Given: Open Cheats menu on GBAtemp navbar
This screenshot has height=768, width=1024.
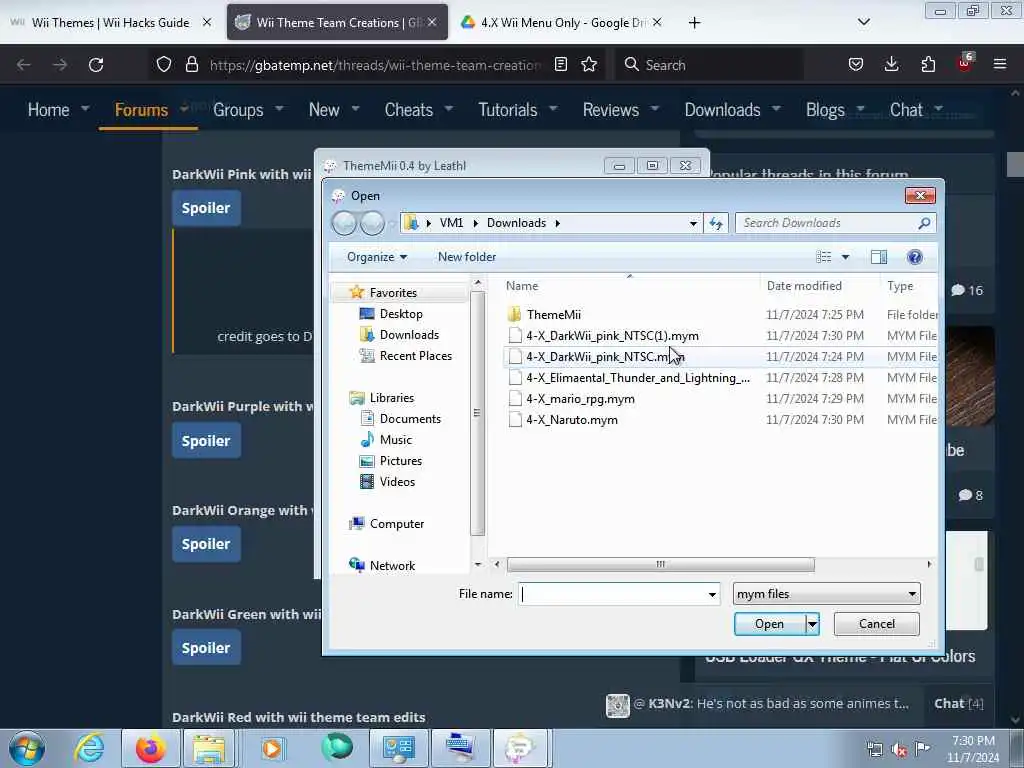Looking at the screenshot, I should click(408, 110).
